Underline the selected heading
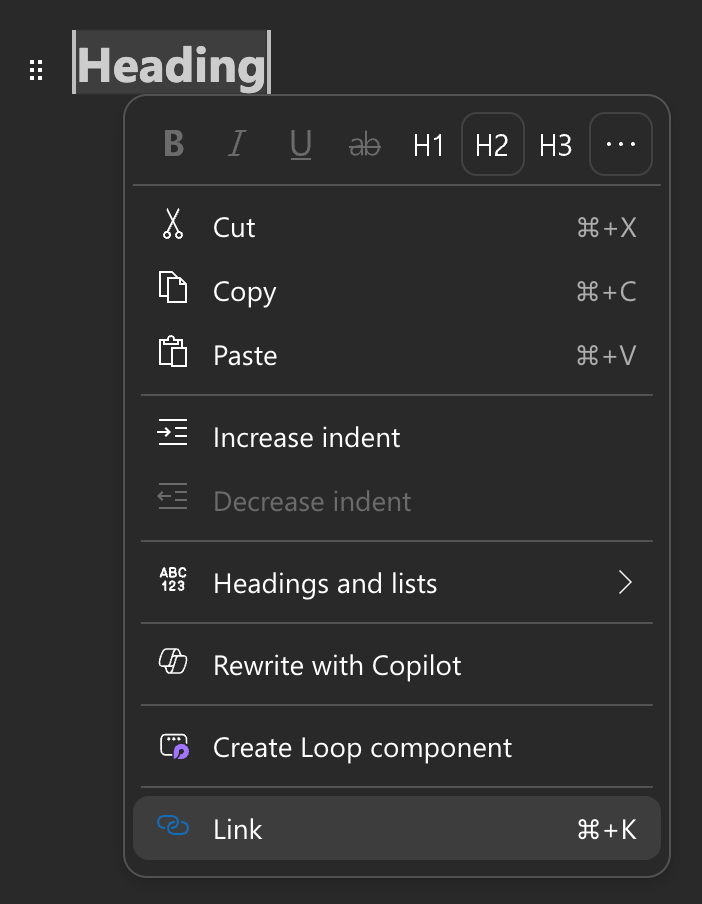Viewport: 702px width, 904px height. [x=300, y=144]
